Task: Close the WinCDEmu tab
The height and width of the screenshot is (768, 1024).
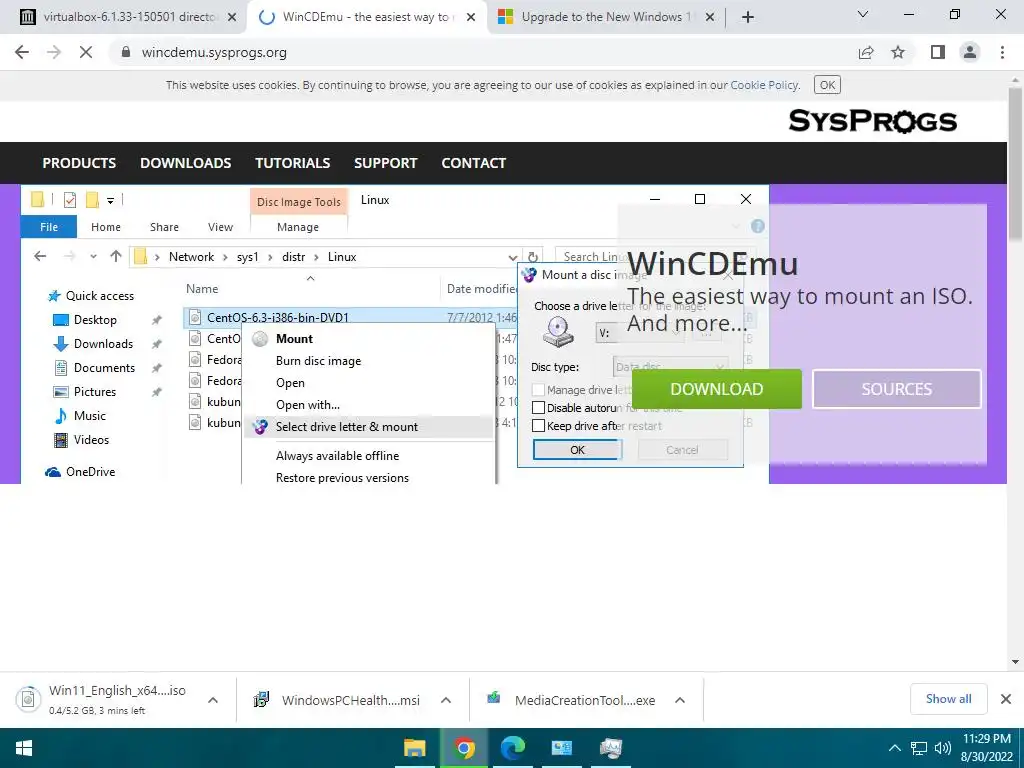Action: [x=470, y=18]
